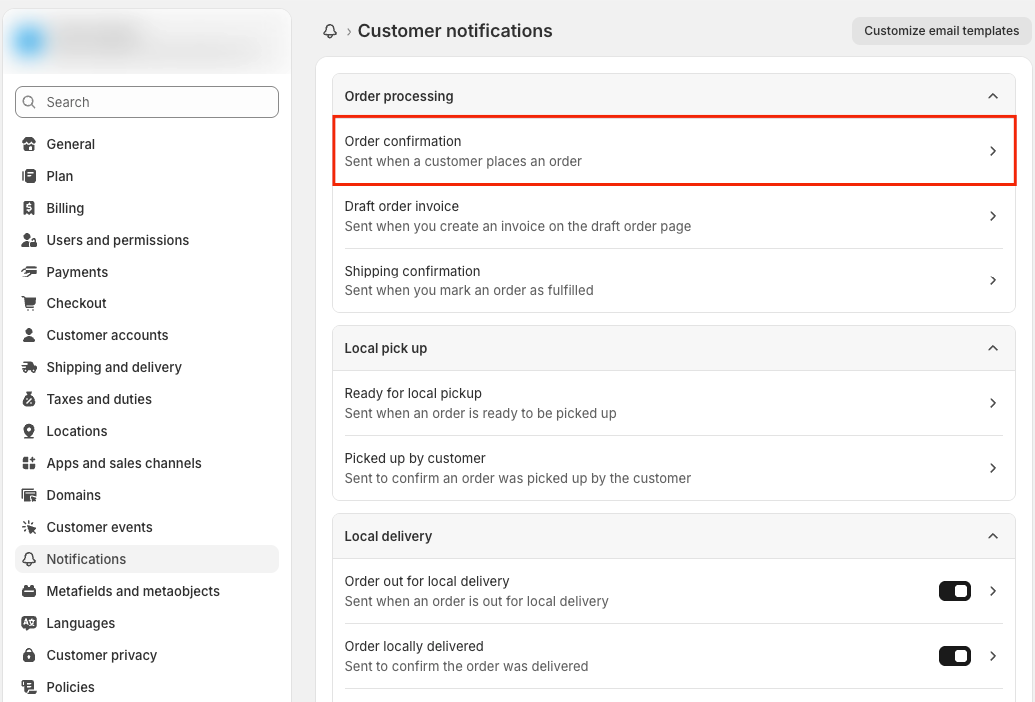This screenshot has height=702, width=1035.
Task: Open General settings menu item
Action: coord(147,144)
